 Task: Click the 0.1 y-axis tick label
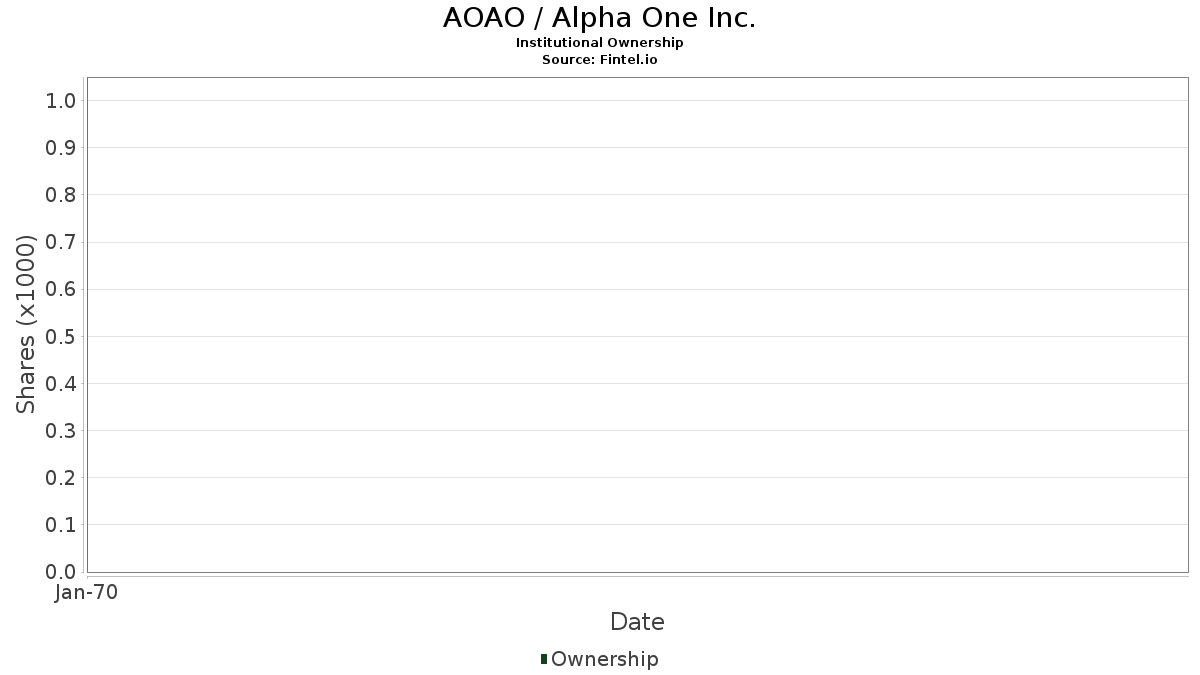coord(61,525)
